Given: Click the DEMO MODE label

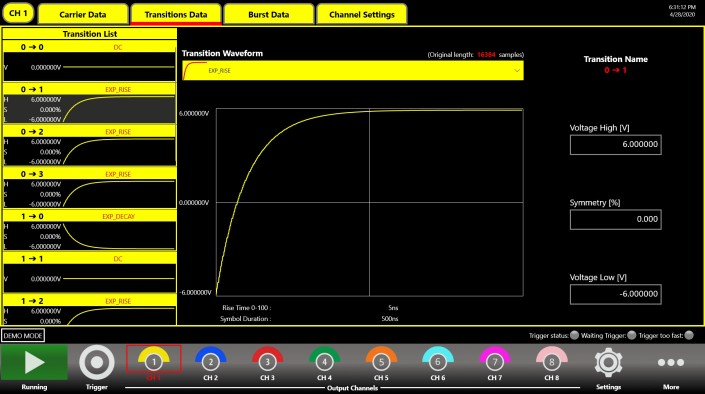Looking at the screenshot, I should (23, 336).
